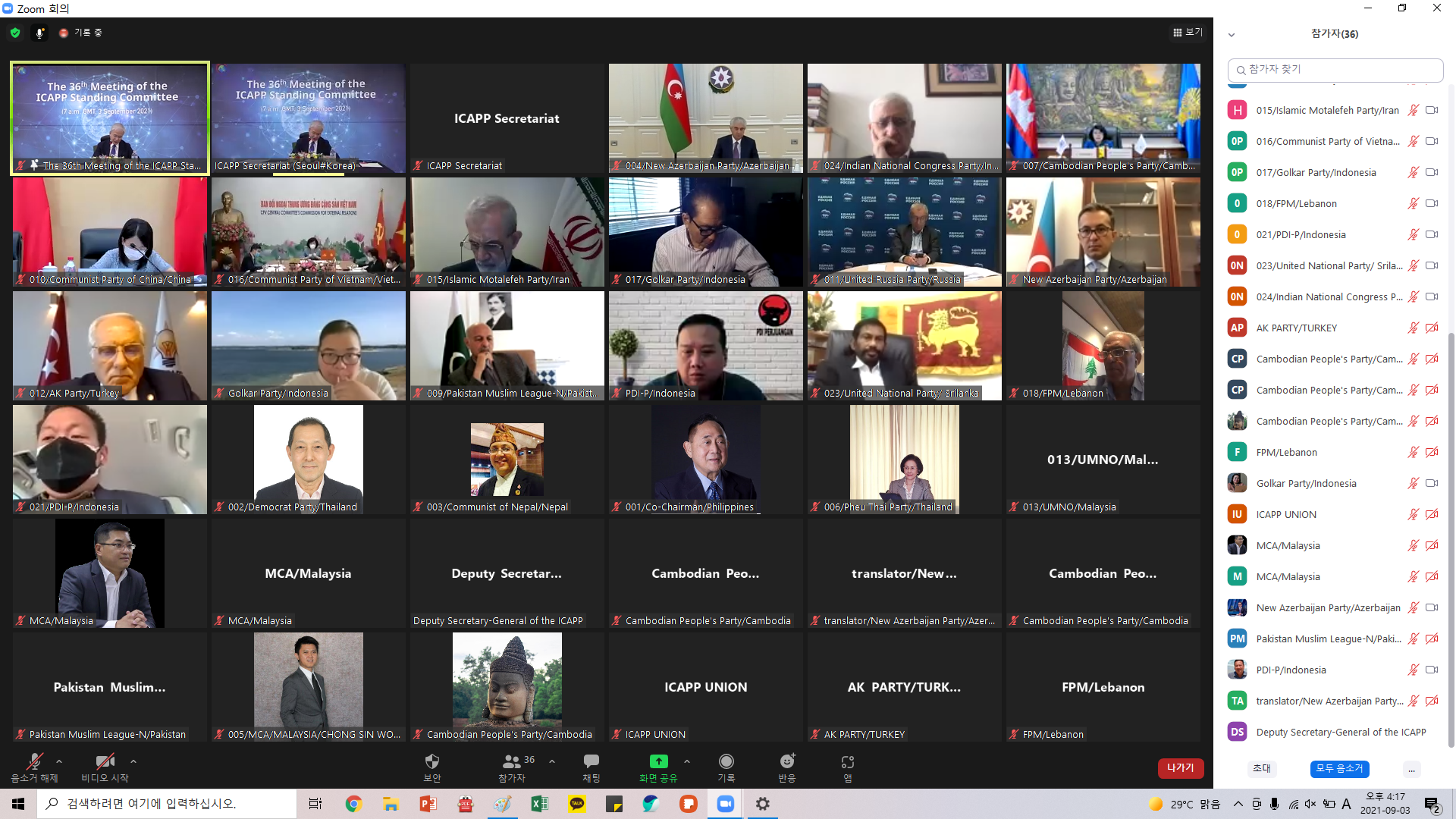Image resolution: width=1456 pixels, height=819 pixels.
Task: Expand audio options arrow next to mute
Action: (x=59, y=761)
